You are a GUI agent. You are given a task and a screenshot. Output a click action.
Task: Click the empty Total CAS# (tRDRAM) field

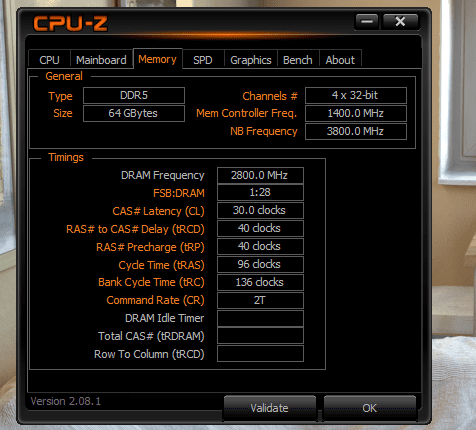pyautogui.click(x=260, y=336)
